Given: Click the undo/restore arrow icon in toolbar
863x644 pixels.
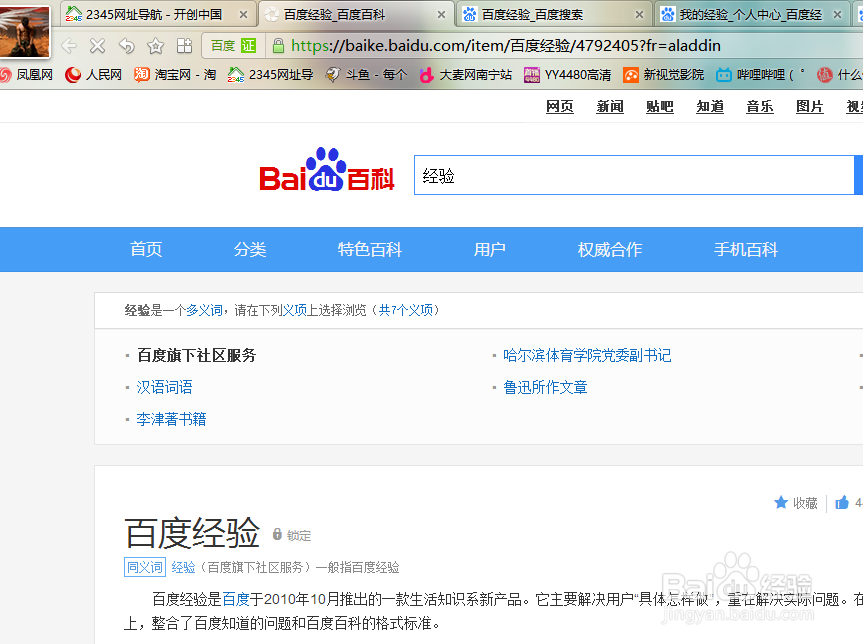Looking at the screenshot, I should [127, 46].
